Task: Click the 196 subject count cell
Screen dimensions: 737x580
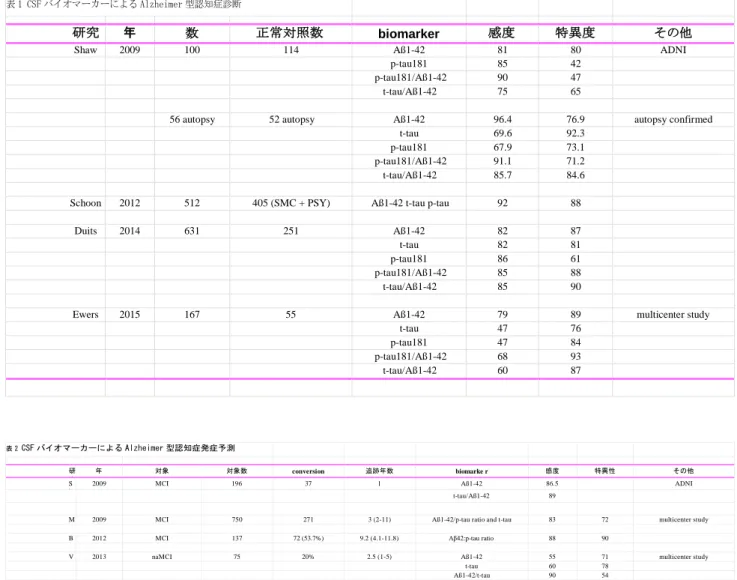Action: point(237,484)
